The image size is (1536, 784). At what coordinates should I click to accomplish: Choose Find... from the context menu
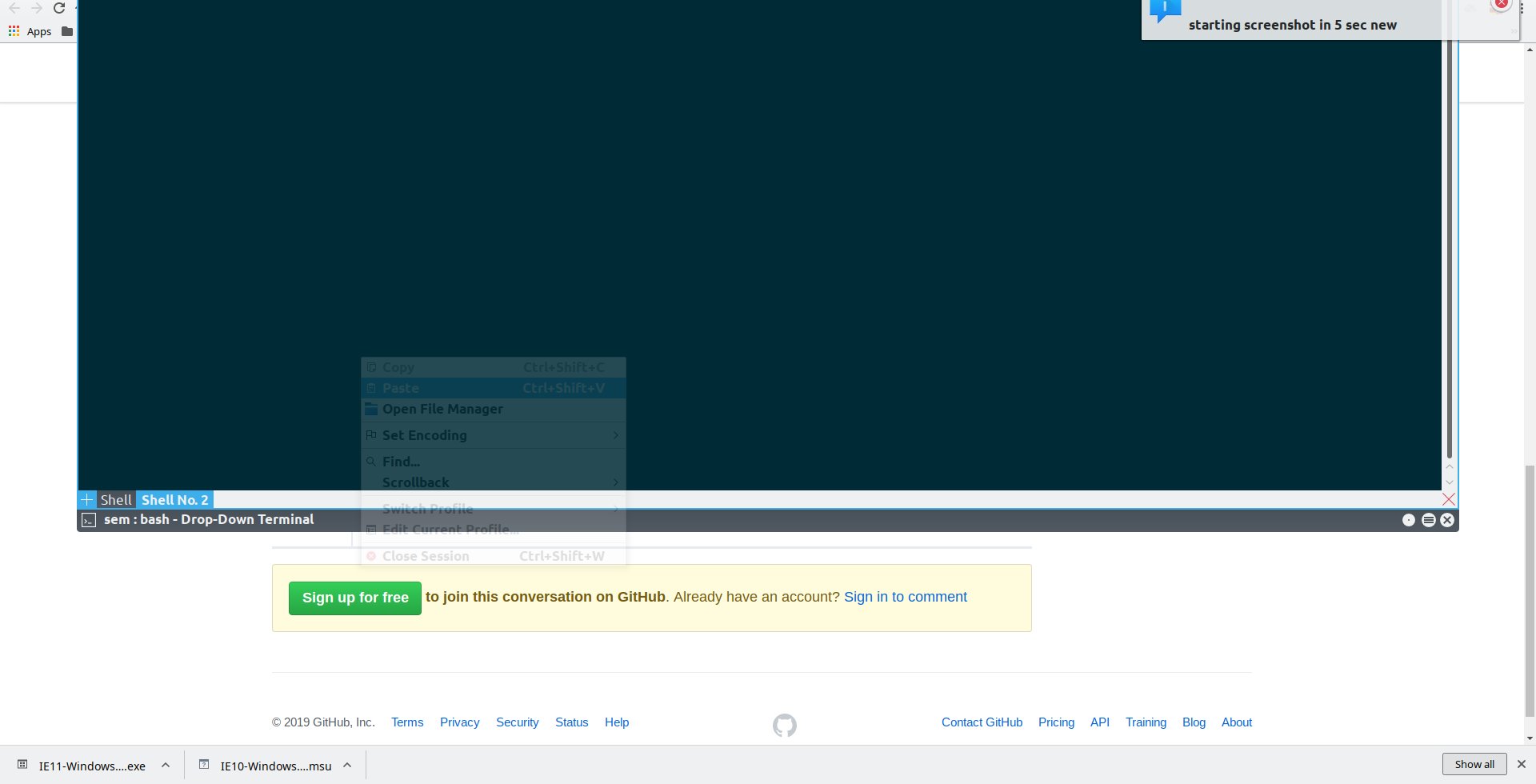coord(494,462)
